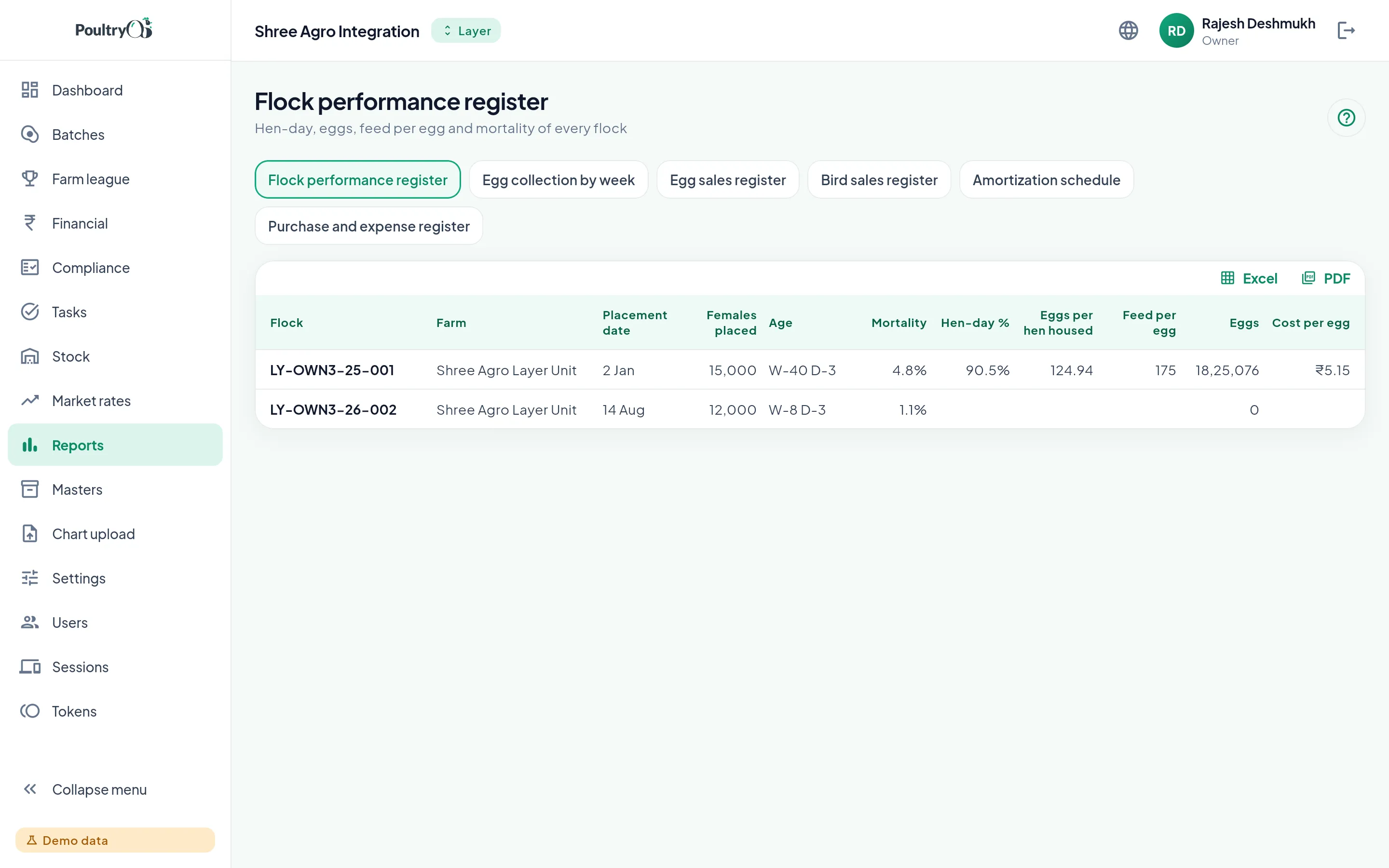Screen dimensions: 1389x868
Task: Open Tokens coin icon
Action: (30, 711)
